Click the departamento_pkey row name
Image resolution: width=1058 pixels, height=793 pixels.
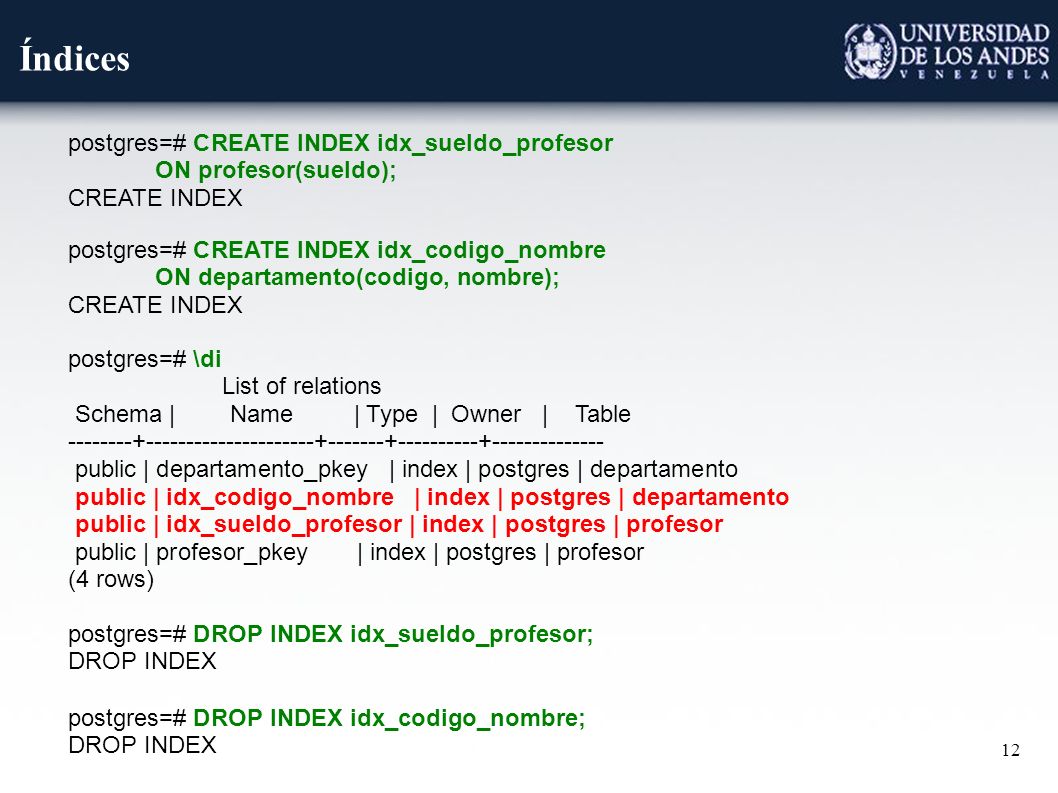pyautogui.click(x=262, y=469)
